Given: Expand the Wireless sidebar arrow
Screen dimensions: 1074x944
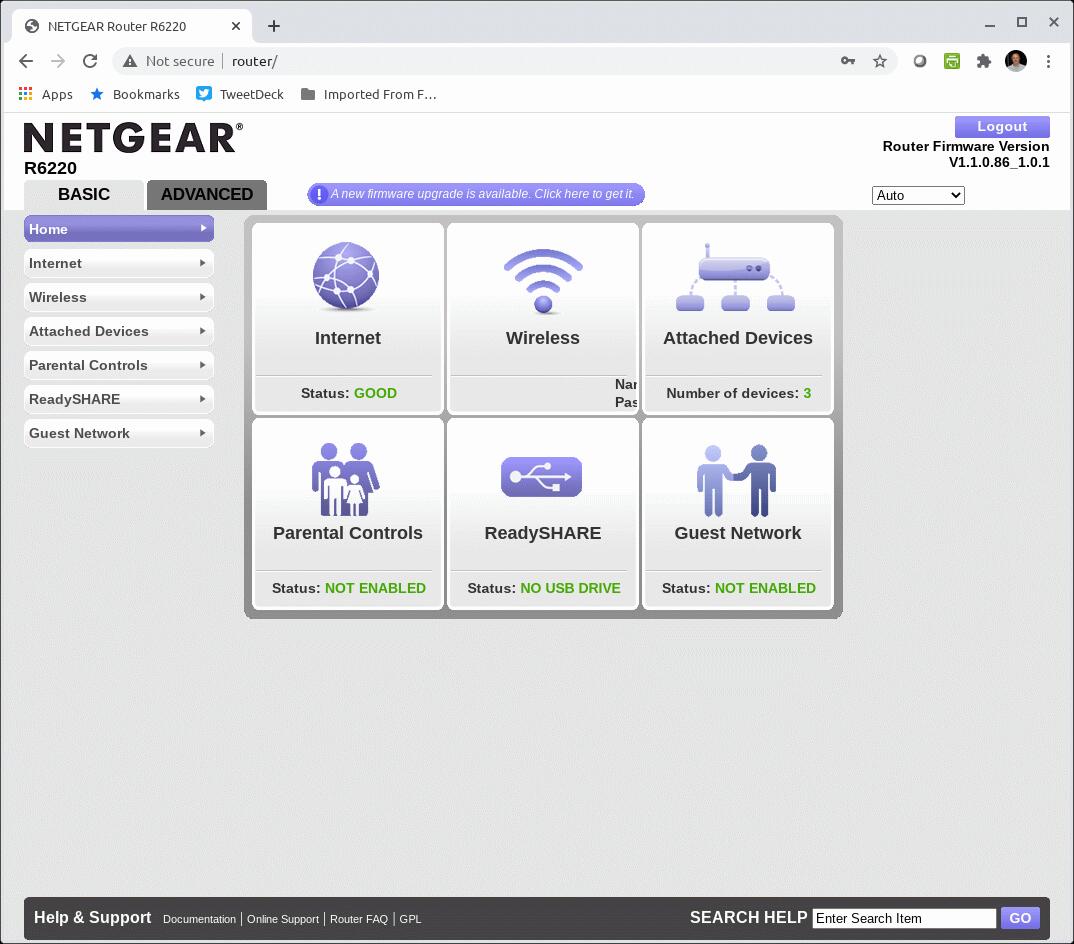Looking at the screenshot, I should pyautogui.click(x=203, y=297).
